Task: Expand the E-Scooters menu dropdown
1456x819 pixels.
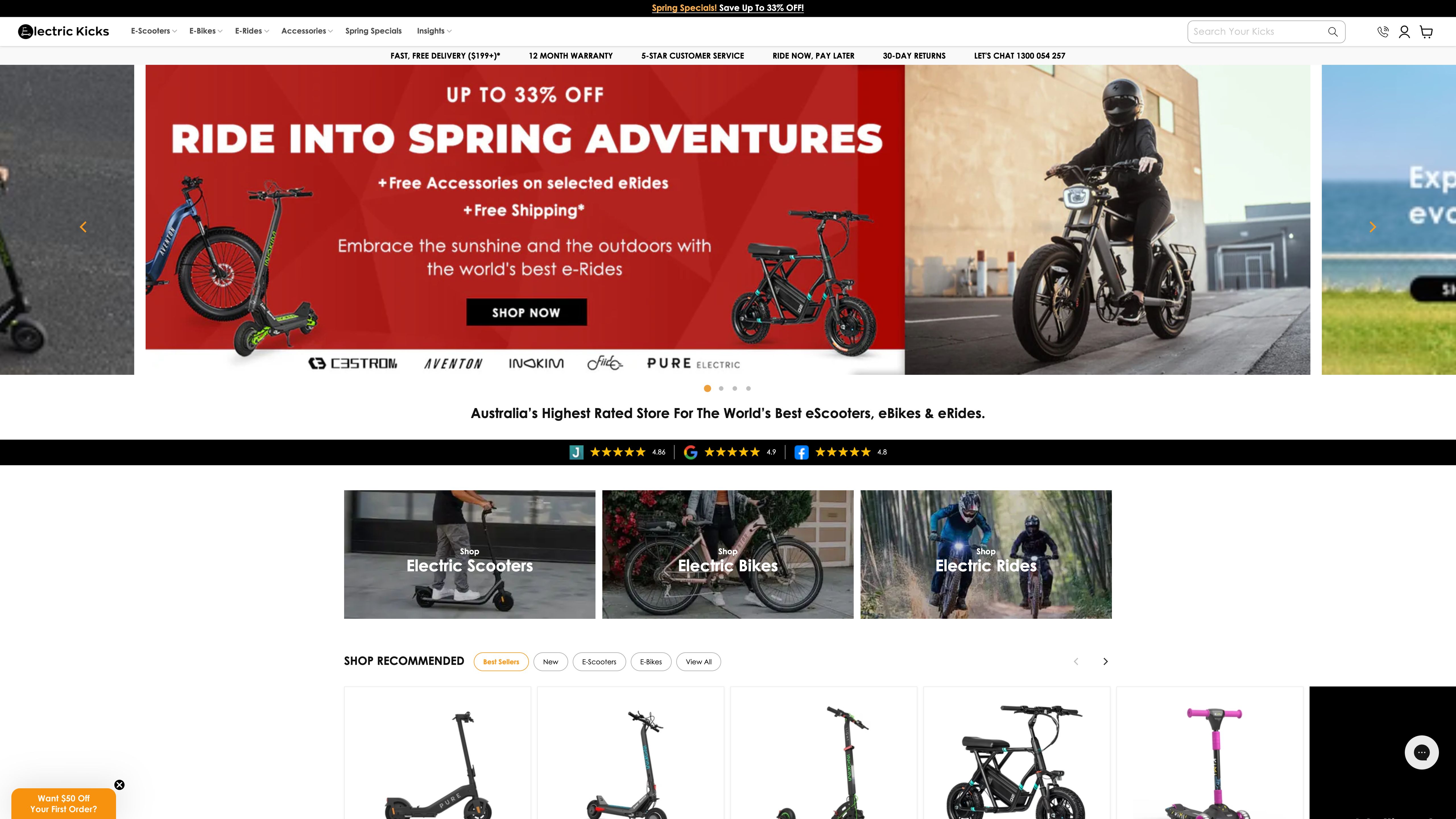Action: pos(154,31)
